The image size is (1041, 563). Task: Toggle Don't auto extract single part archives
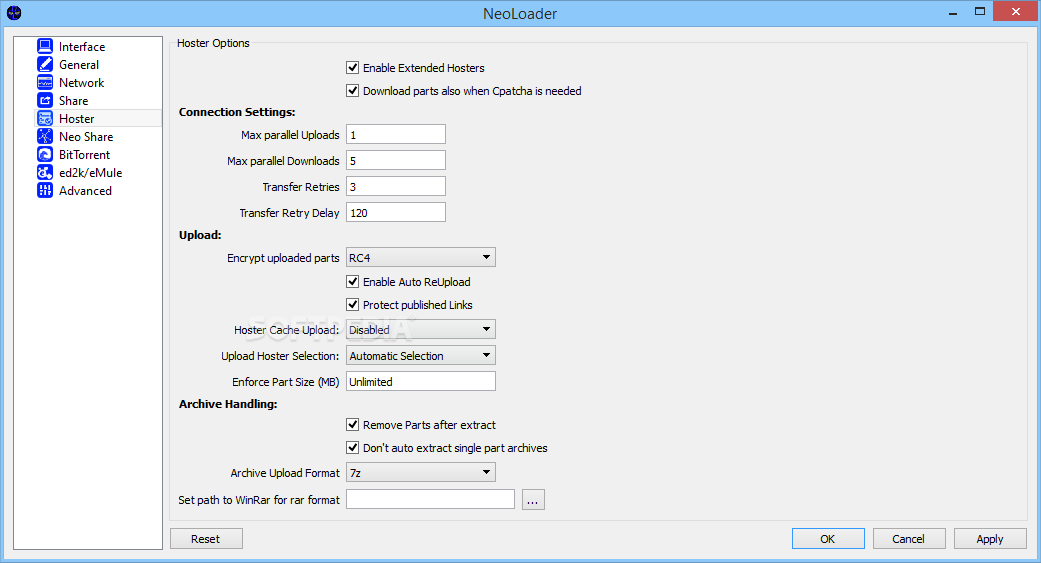(x=353, y=447)
